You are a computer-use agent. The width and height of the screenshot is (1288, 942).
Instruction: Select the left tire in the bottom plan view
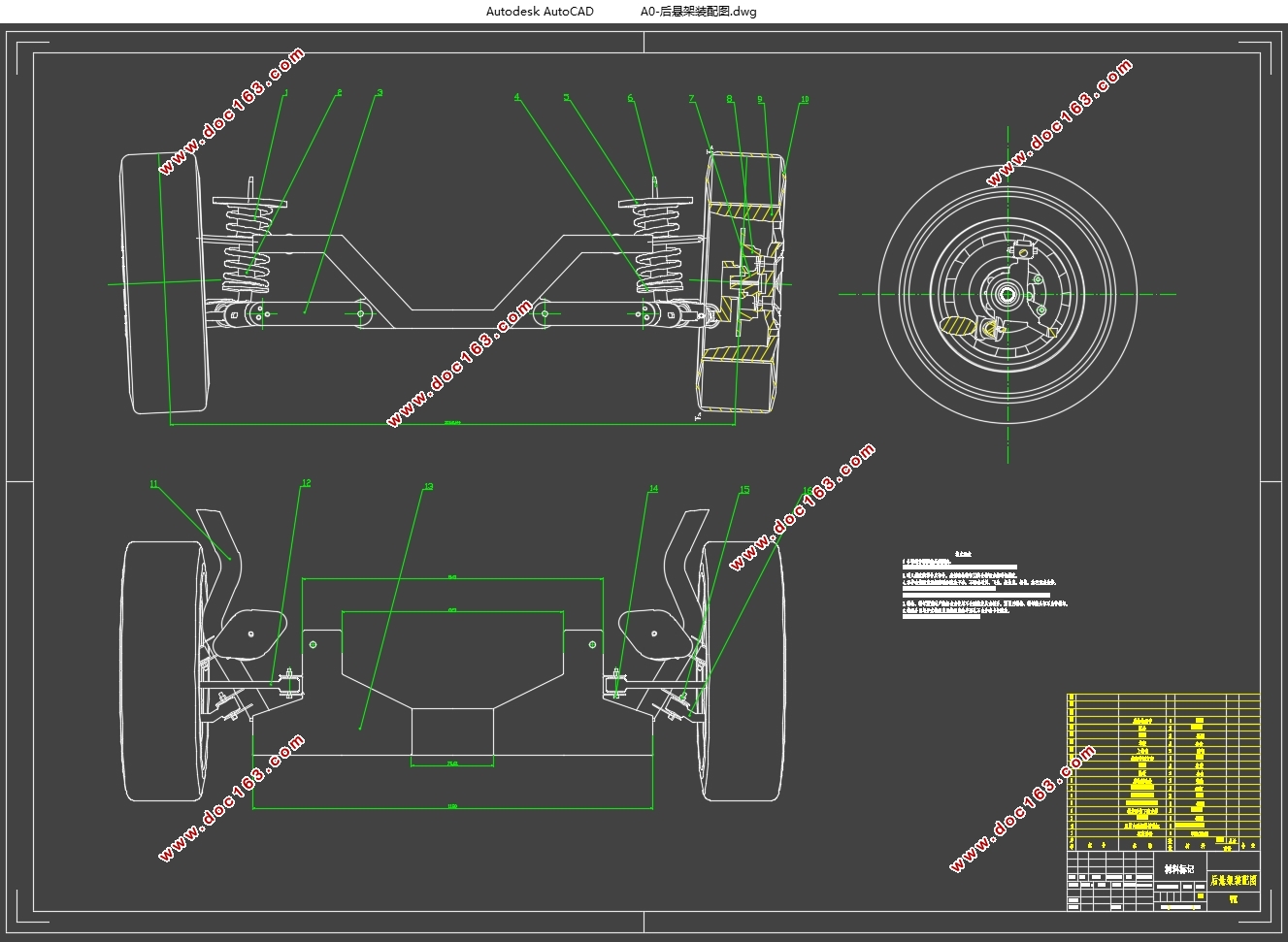(x=166, y=671)
